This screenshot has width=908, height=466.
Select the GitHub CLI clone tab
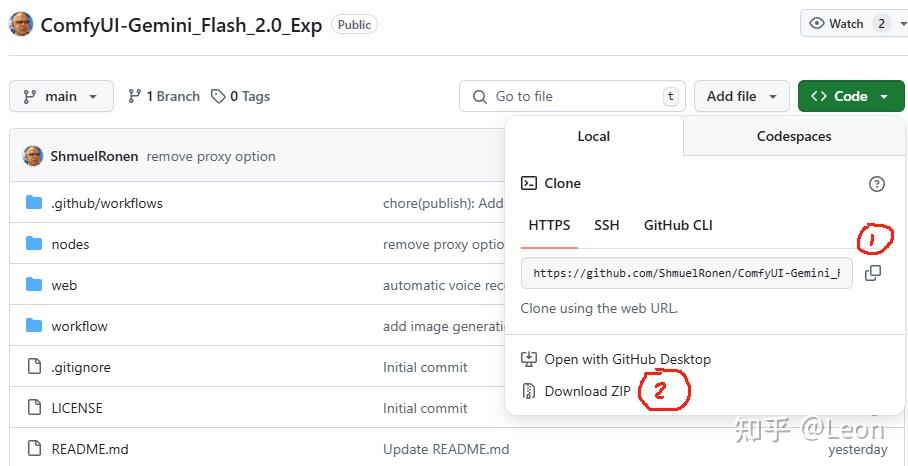coord(678,225)
